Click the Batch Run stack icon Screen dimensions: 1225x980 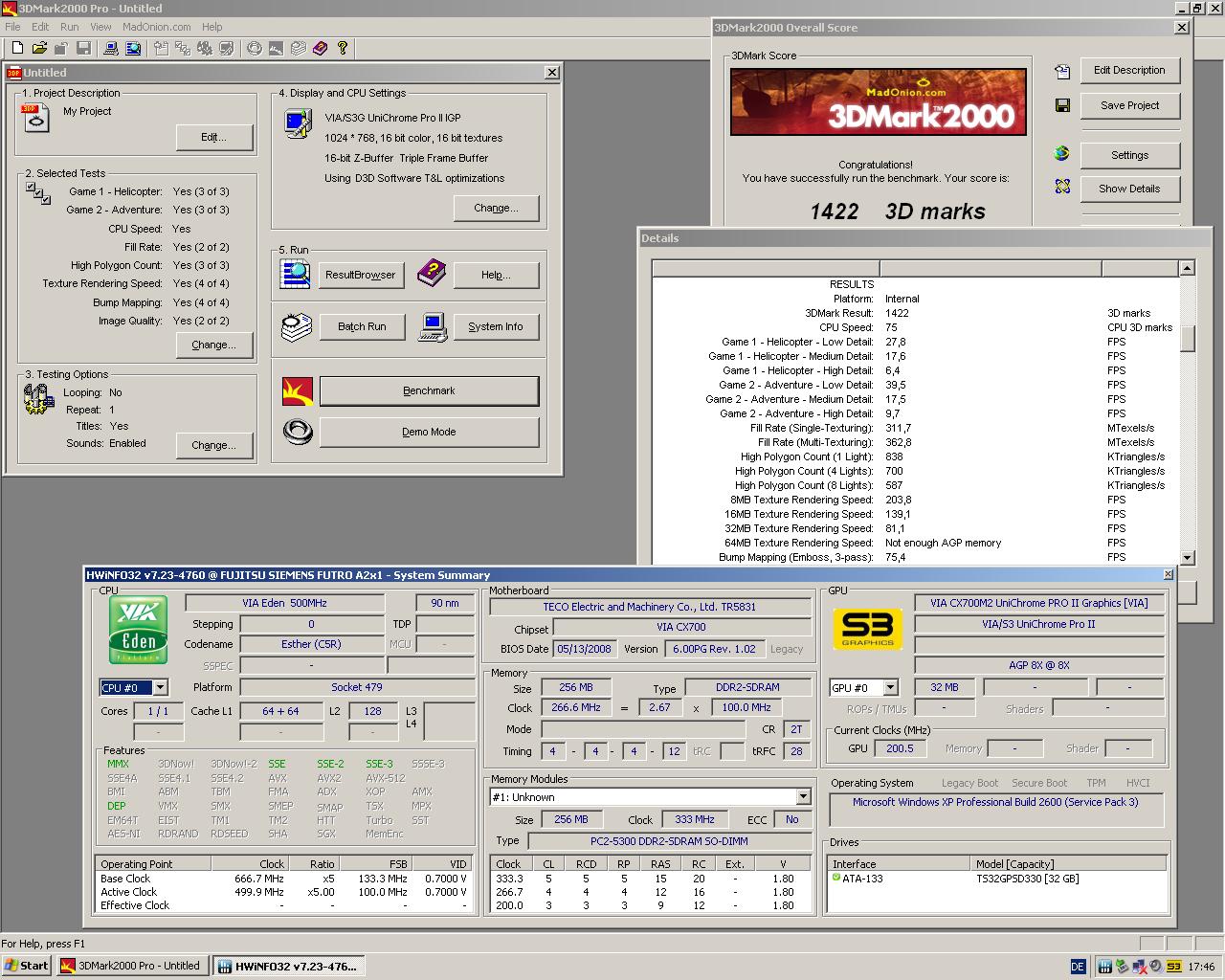coord(297,326)
